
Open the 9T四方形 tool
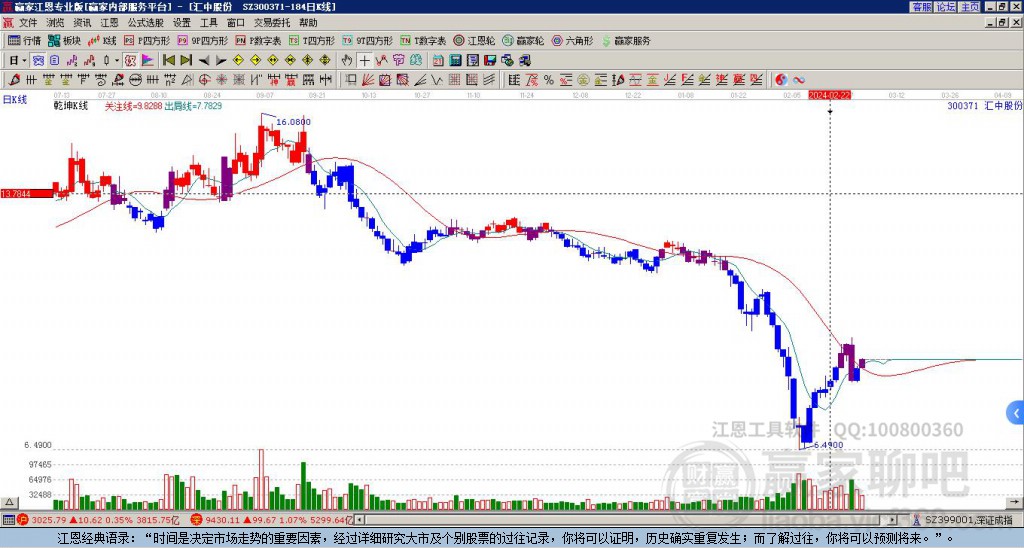pyautogui.click(x=368, y=40)
